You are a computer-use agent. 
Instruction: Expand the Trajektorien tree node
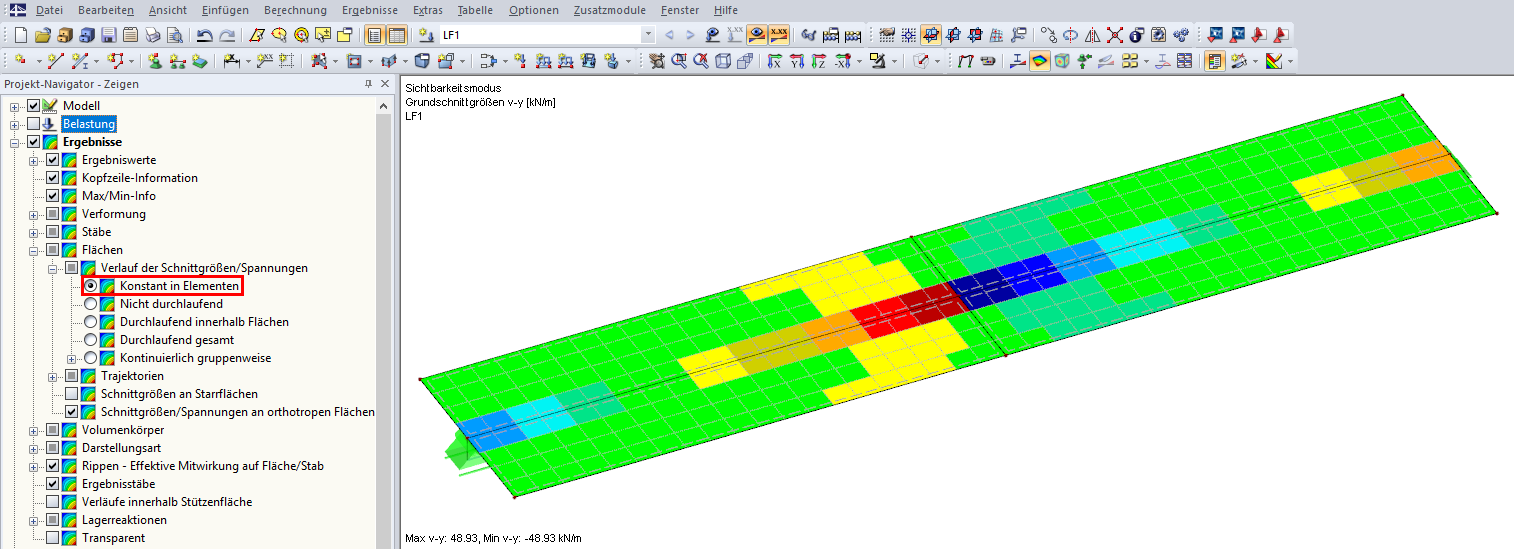(x=53, y=376)
